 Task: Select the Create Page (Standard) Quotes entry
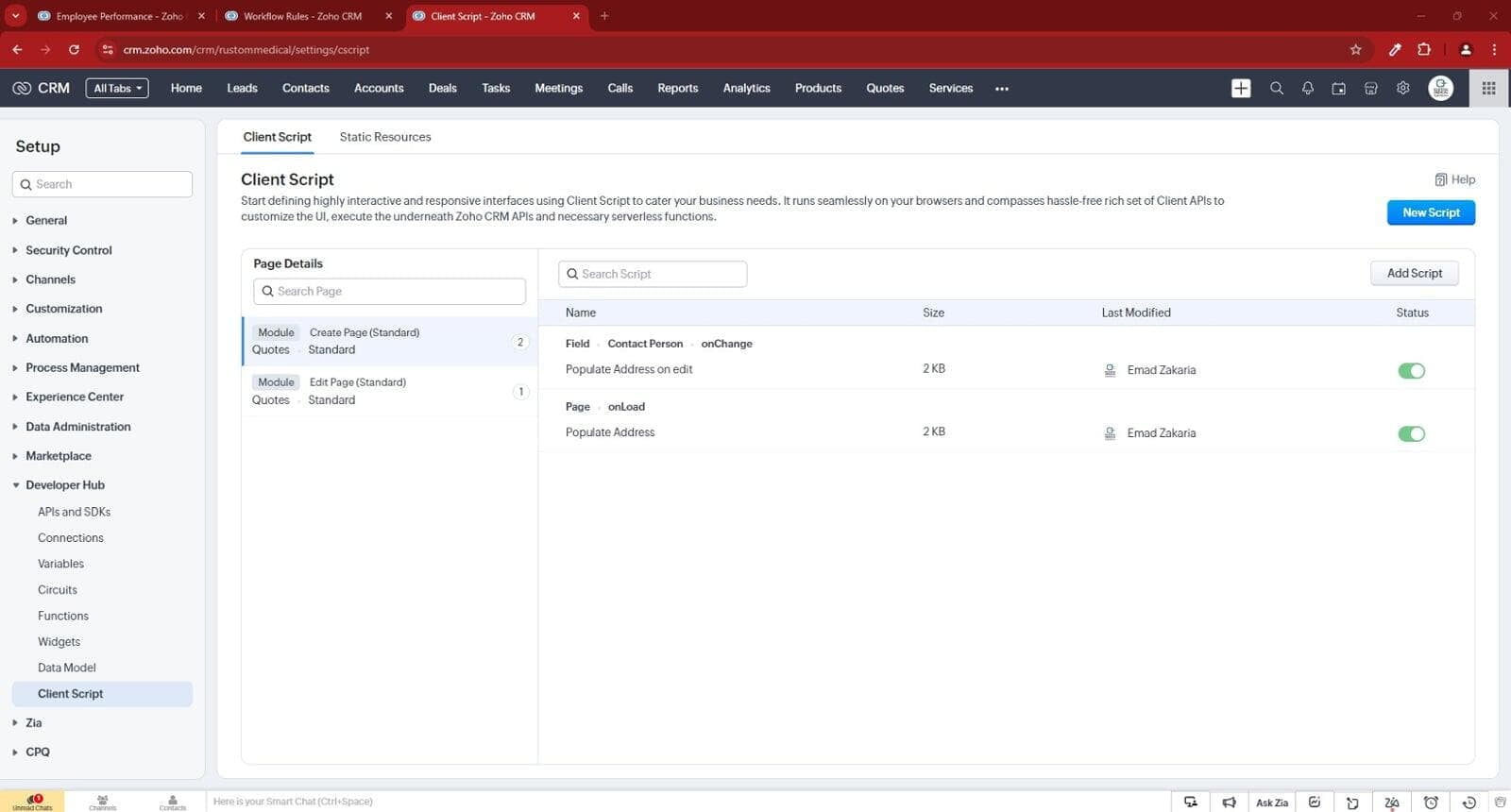(389, 341)
